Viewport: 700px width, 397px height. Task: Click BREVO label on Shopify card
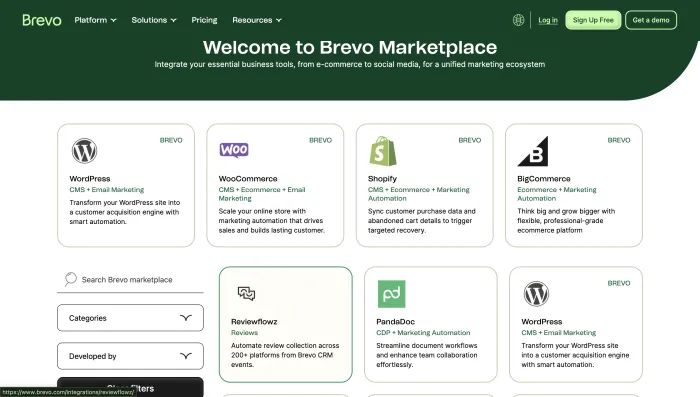pyautogui.click(x=470, y=140)
